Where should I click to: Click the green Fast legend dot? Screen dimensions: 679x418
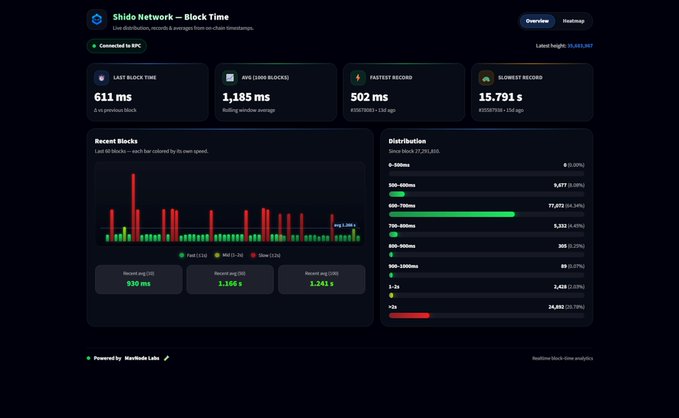click(181, 255)
